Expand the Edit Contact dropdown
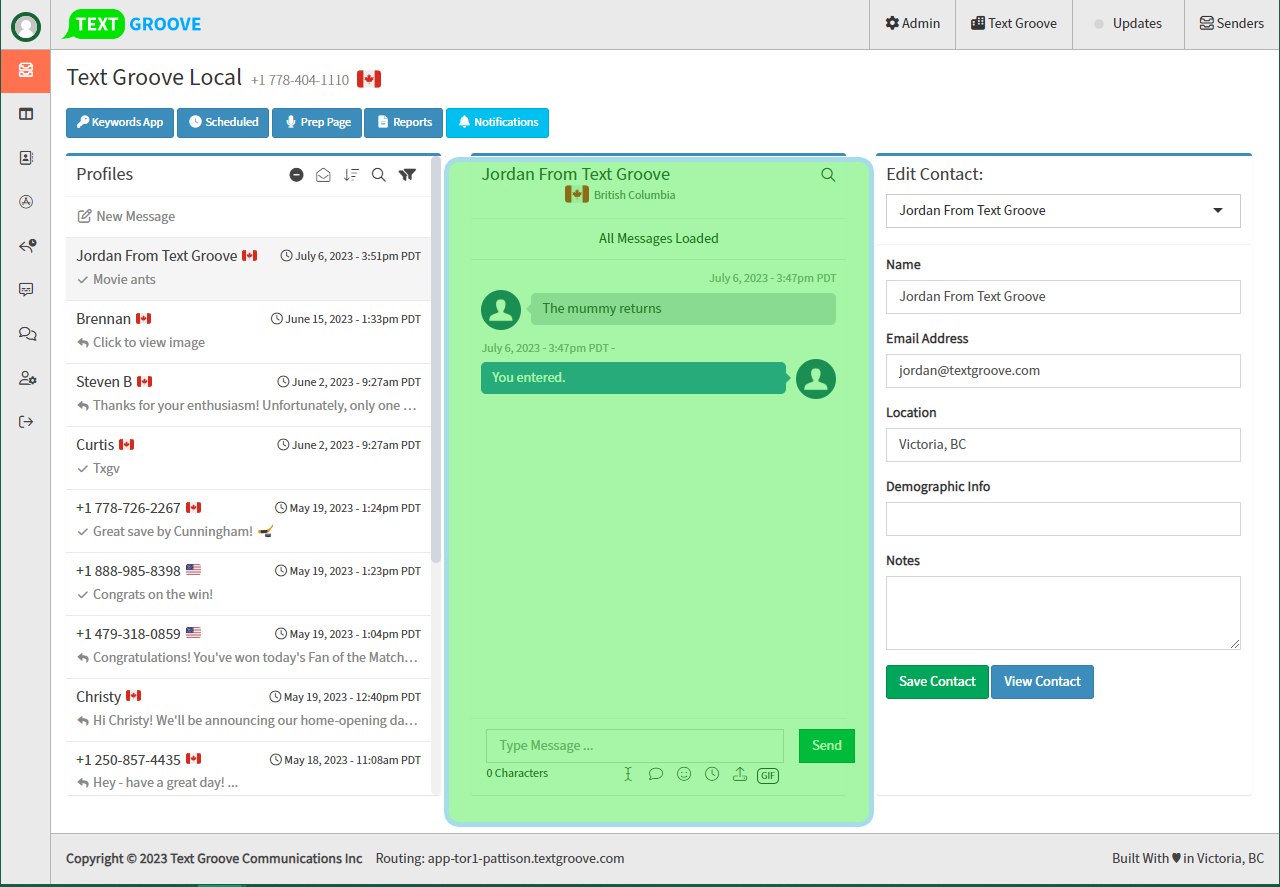1280x887 pixels. tap(1063, 211)
